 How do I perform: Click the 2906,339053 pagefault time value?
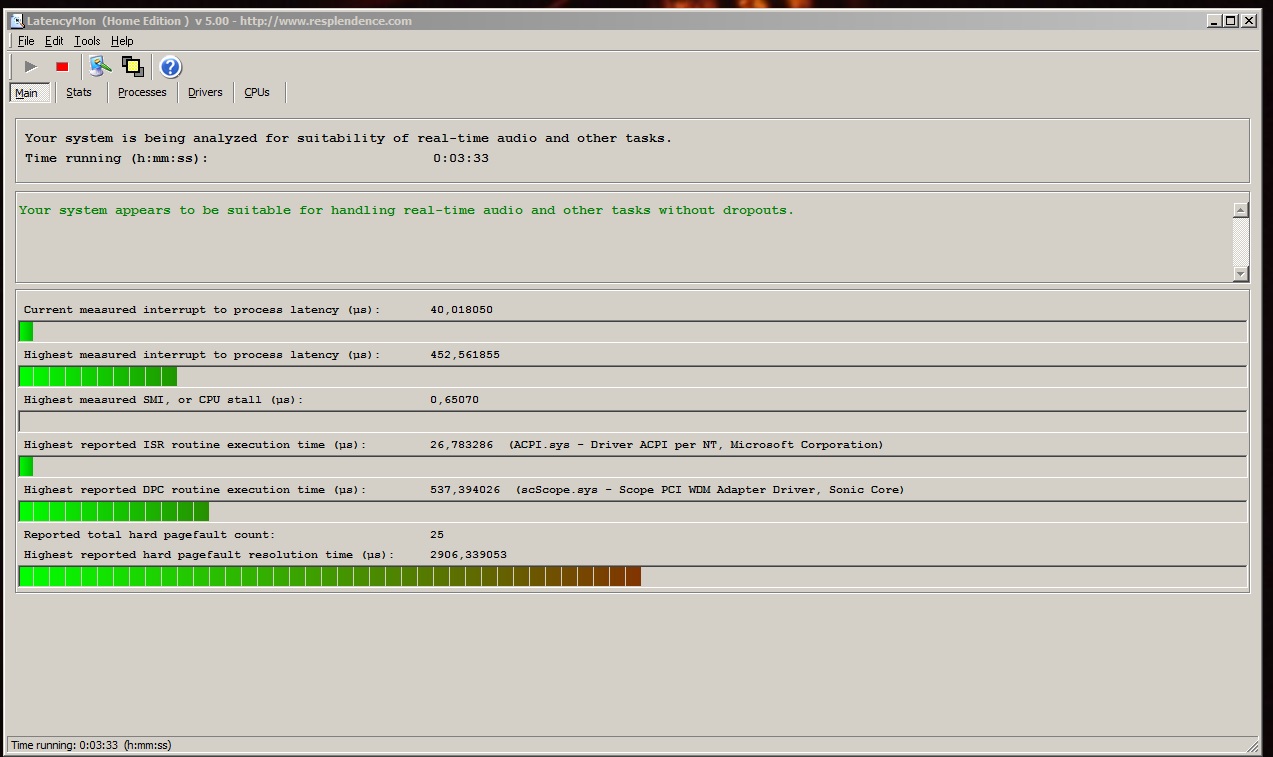pos(468,555)
